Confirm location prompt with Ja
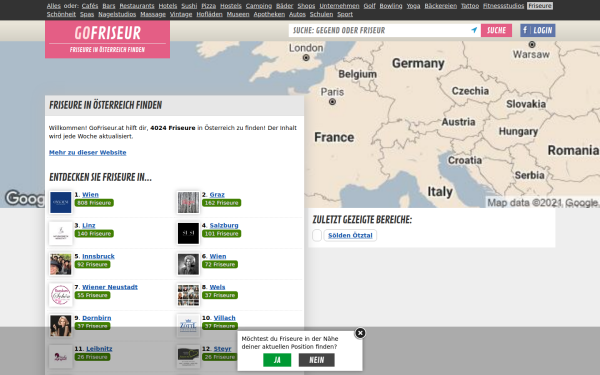 [x=277, y=360]
